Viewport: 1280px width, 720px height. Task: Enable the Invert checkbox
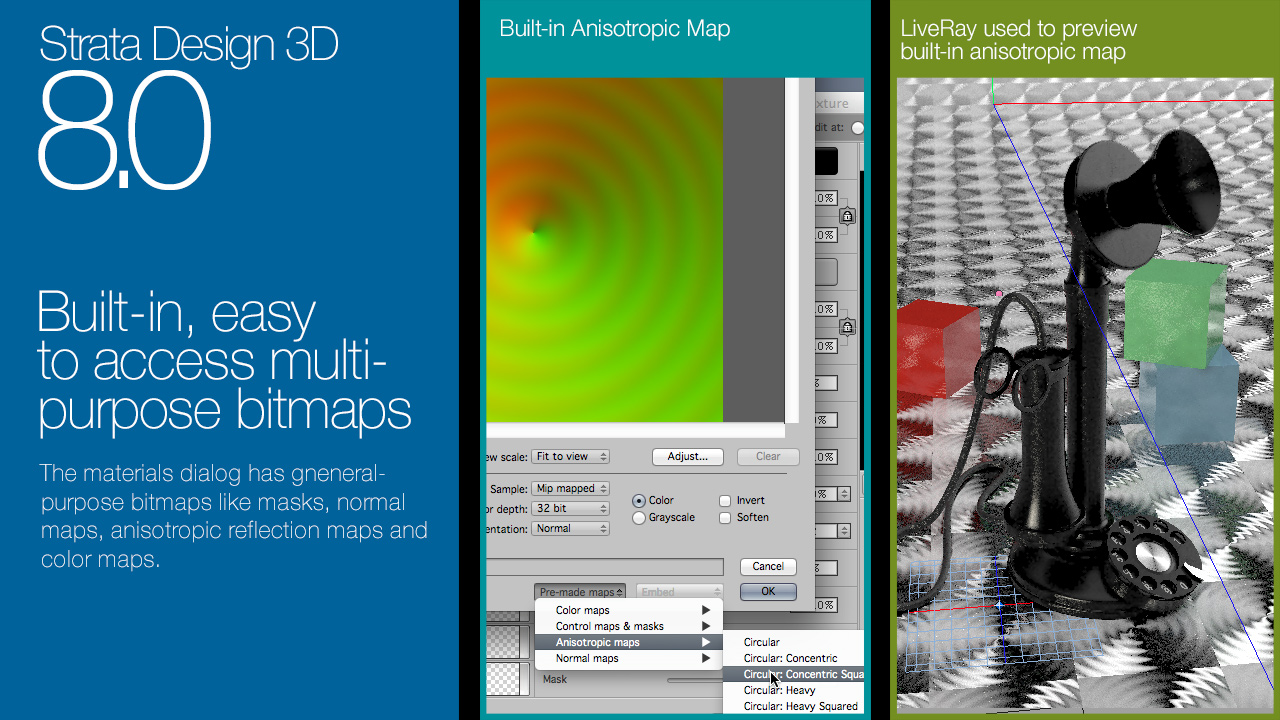tap(725, 500)
